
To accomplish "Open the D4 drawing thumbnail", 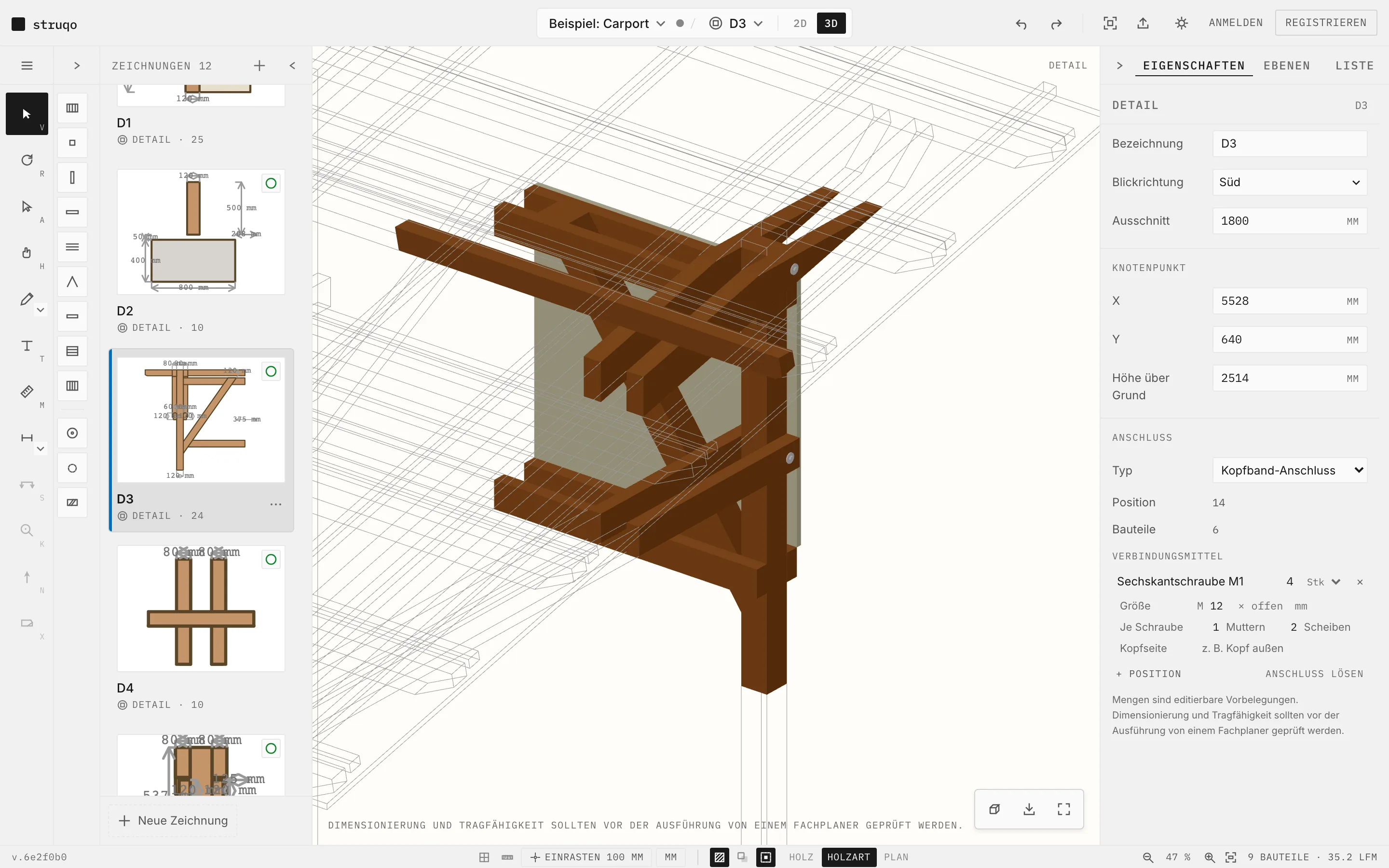I will pyautogui.click(x=201, y=609).
